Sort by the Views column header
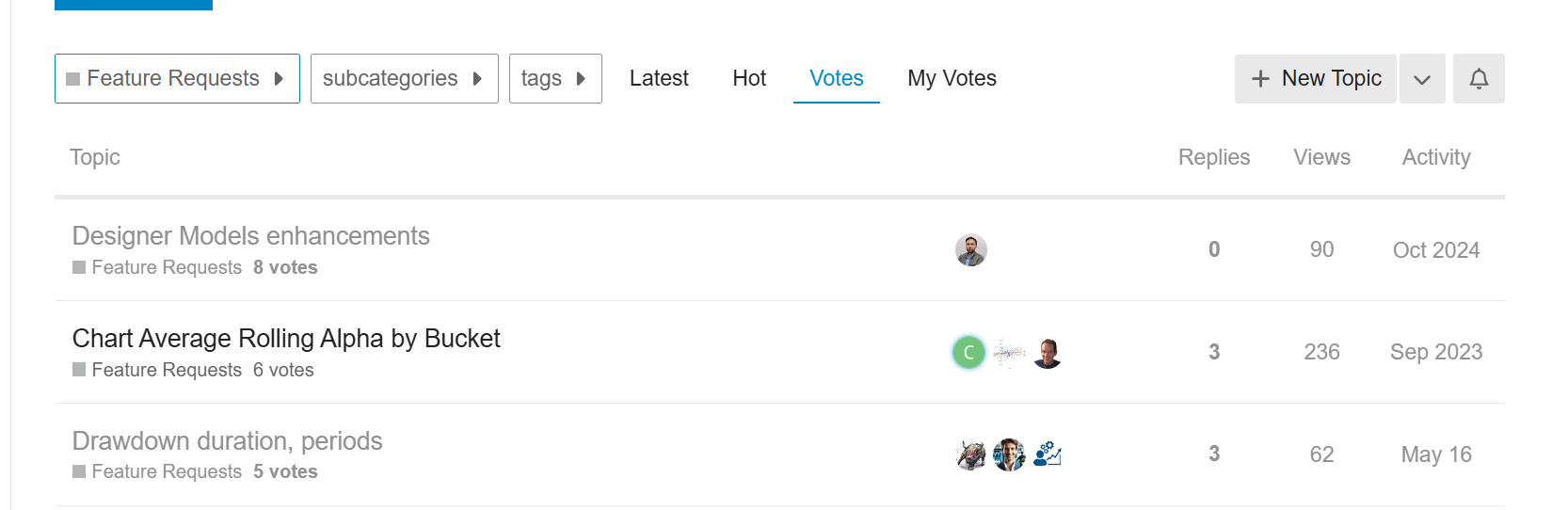1568x510 pixels. point(1321,157)
